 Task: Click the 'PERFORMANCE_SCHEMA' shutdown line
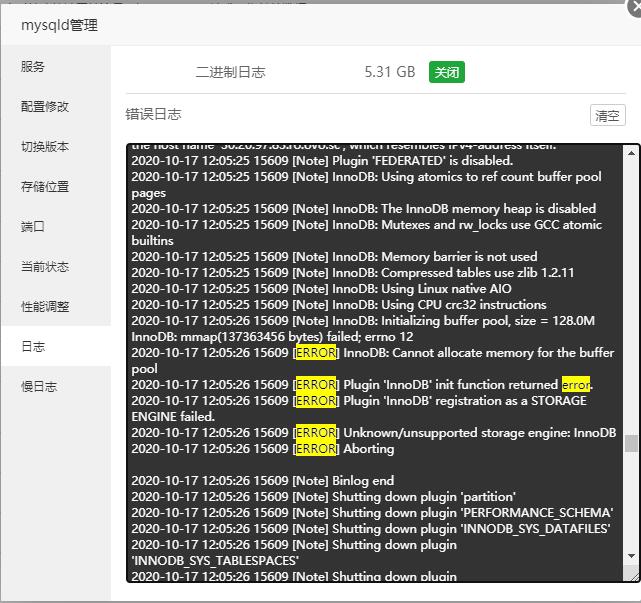tap(372, 513)
